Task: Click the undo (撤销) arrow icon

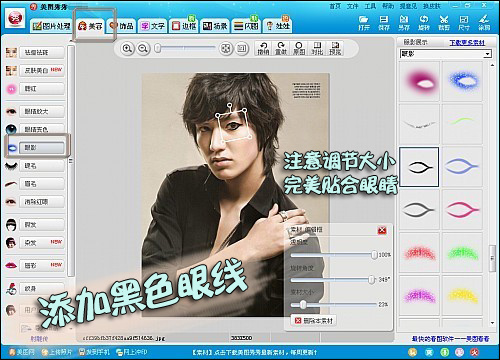Action: point(263,48)
